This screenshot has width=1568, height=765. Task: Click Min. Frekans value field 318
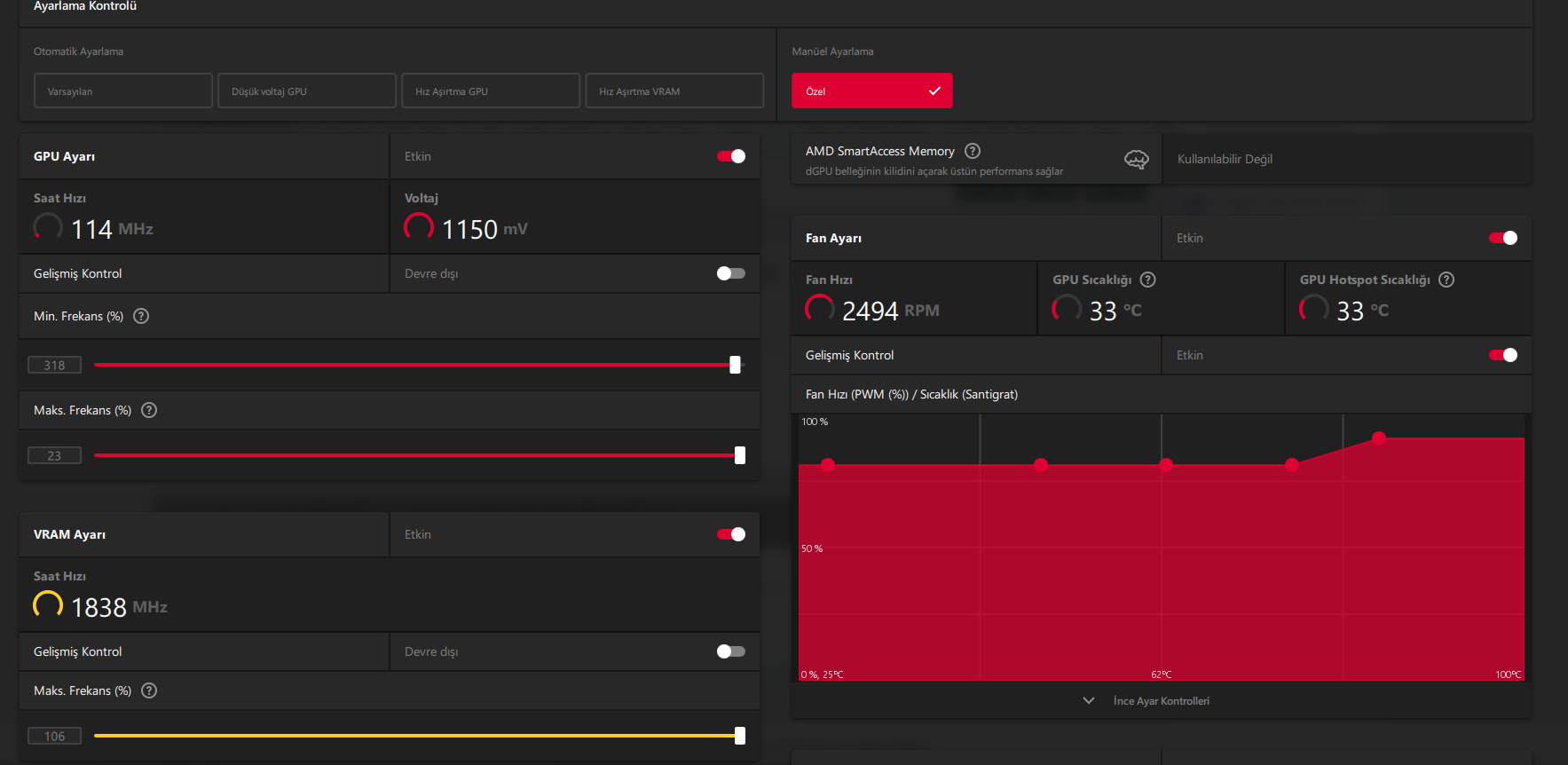[54, 365]
